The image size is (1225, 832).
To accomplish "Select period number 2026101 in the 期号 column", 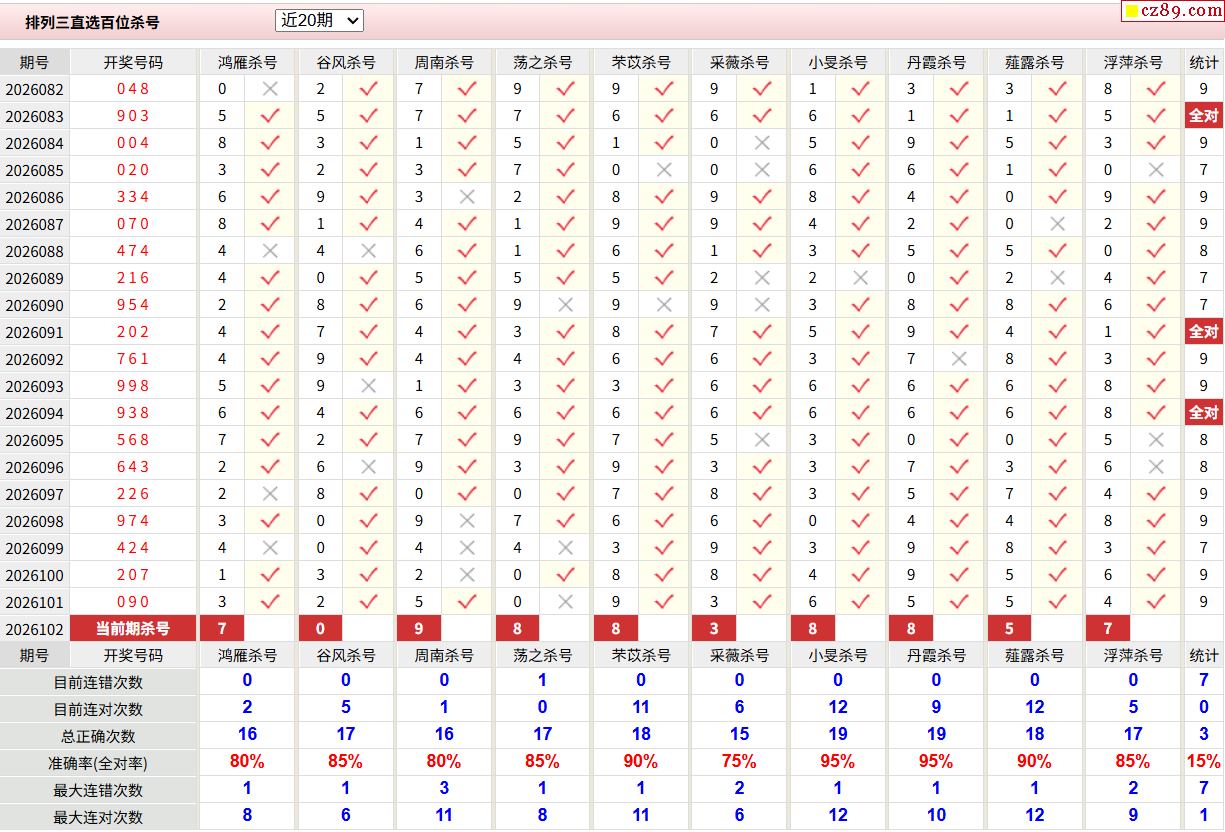I will coord(35,602).
